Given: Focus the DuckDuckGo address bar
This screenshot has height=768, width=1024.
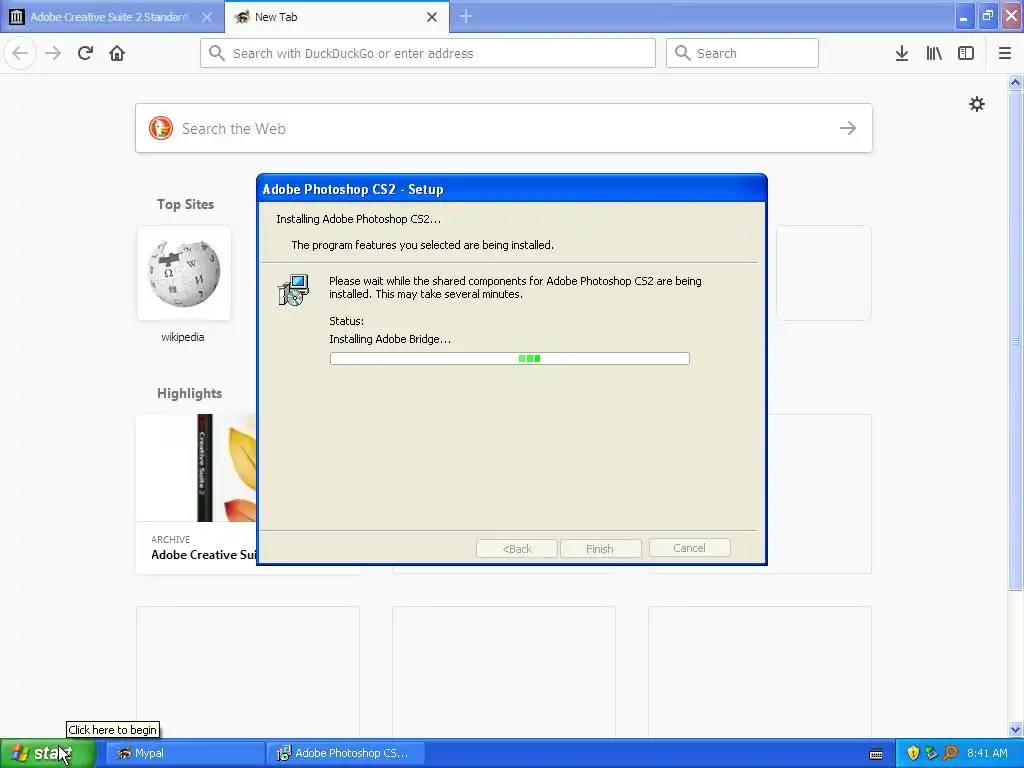Looking at the screenshot, I should pyautogui.click(x=428, y=53).
